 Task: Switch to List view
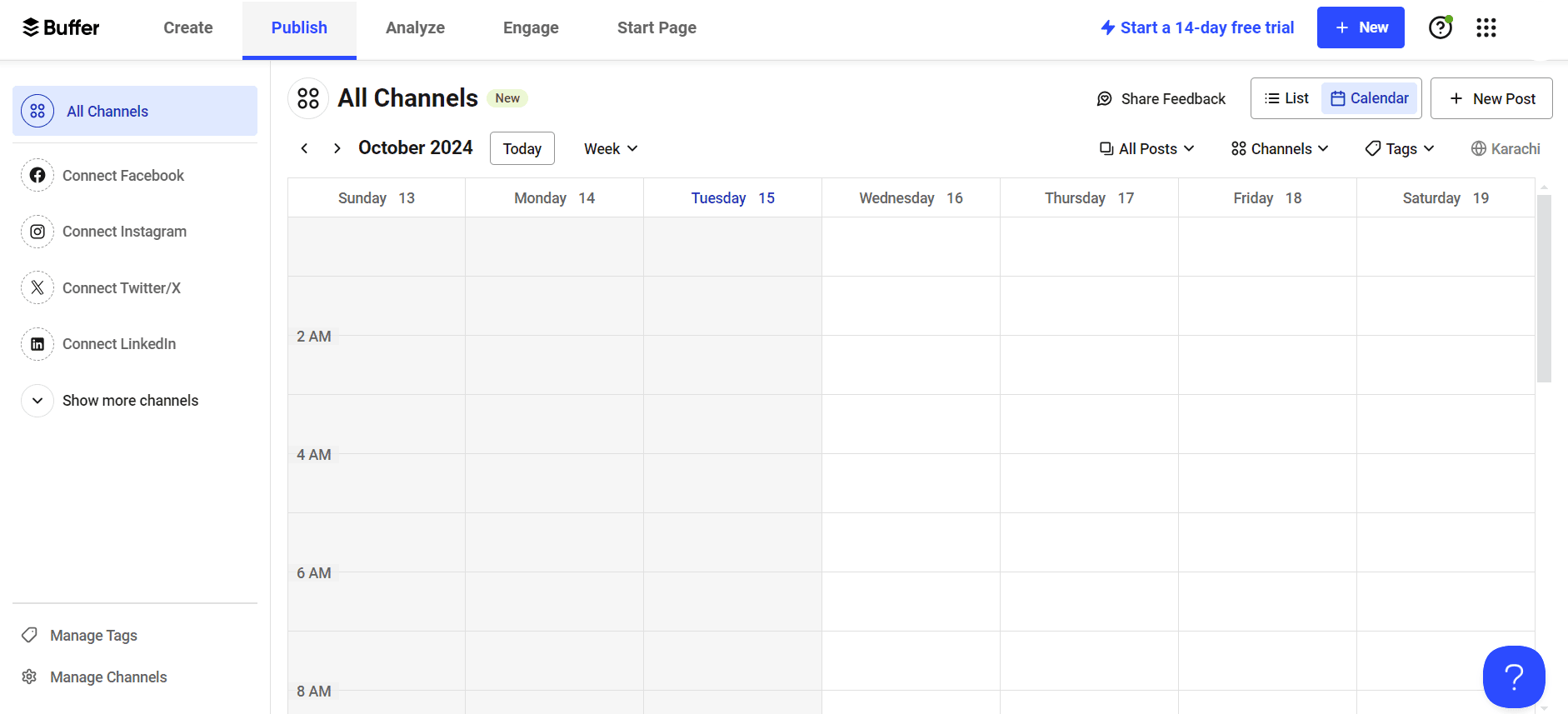point(1286,98)
